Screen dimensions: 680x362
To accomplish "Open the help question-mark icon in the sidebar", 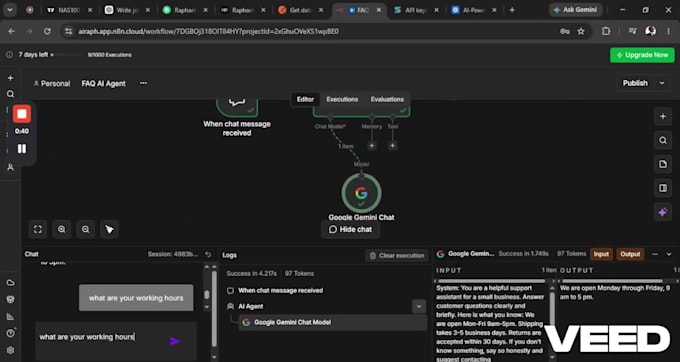I will pos(10,333).
